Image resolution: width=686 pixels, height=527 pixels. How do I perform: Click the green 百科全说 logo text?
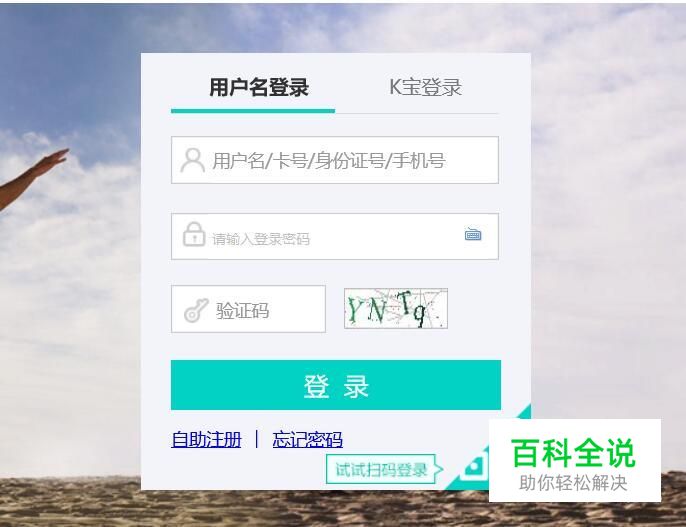[573, 454]
